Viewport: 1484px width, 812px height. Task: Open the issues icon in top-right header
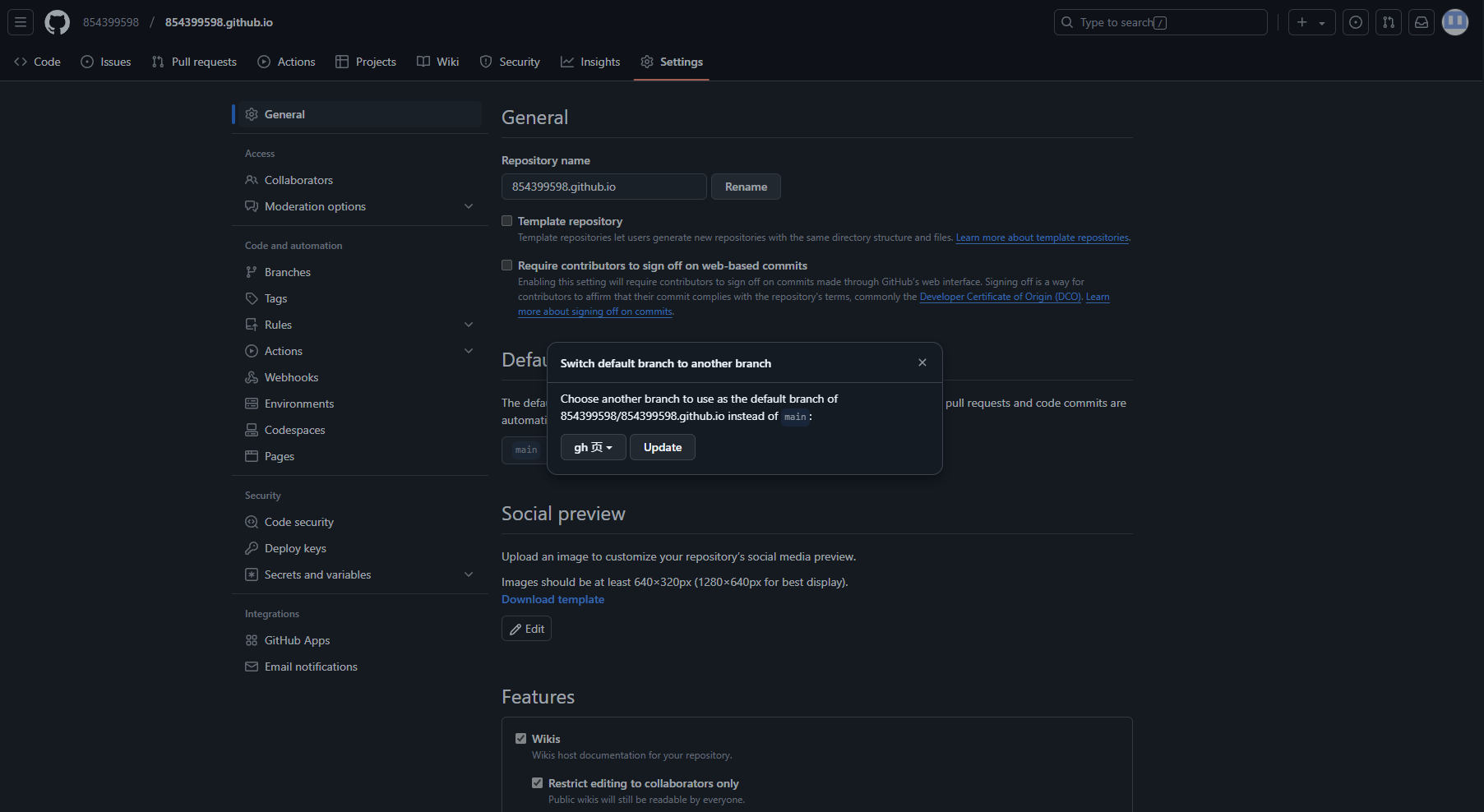point(1356,22)
